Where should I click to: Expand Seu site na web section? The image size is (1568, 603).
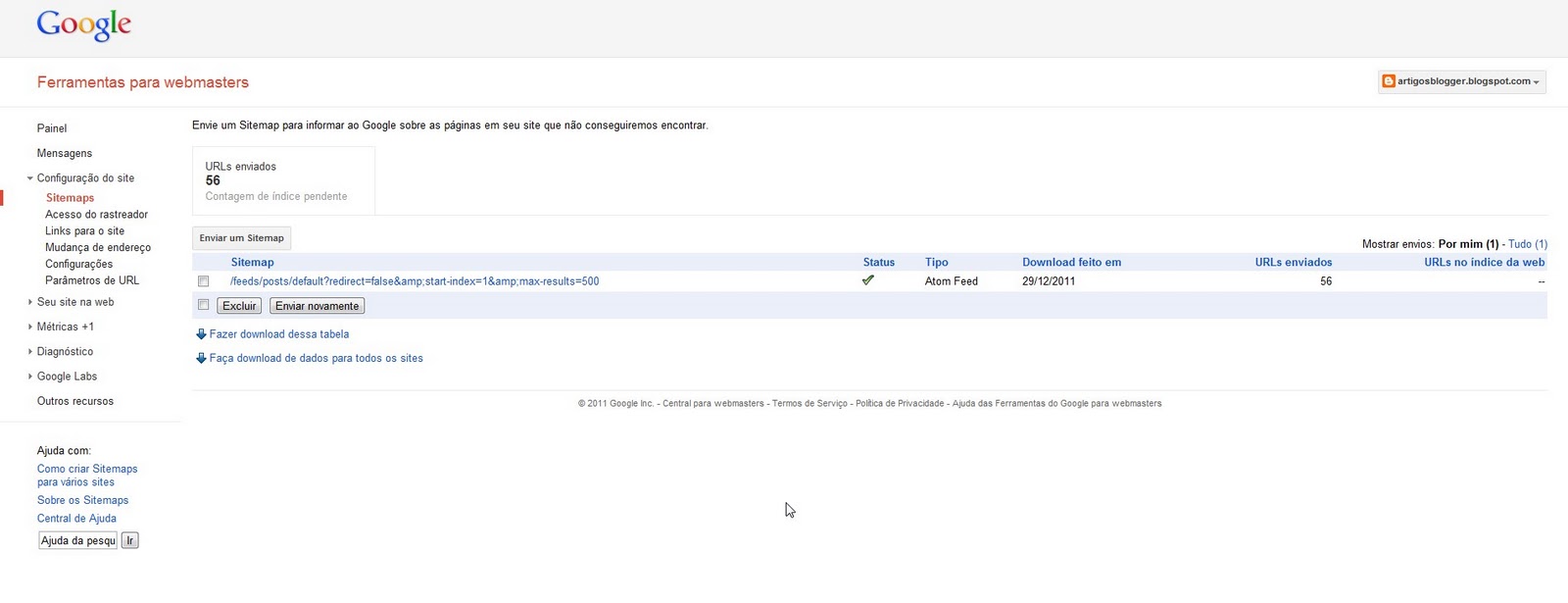point(29,302)
